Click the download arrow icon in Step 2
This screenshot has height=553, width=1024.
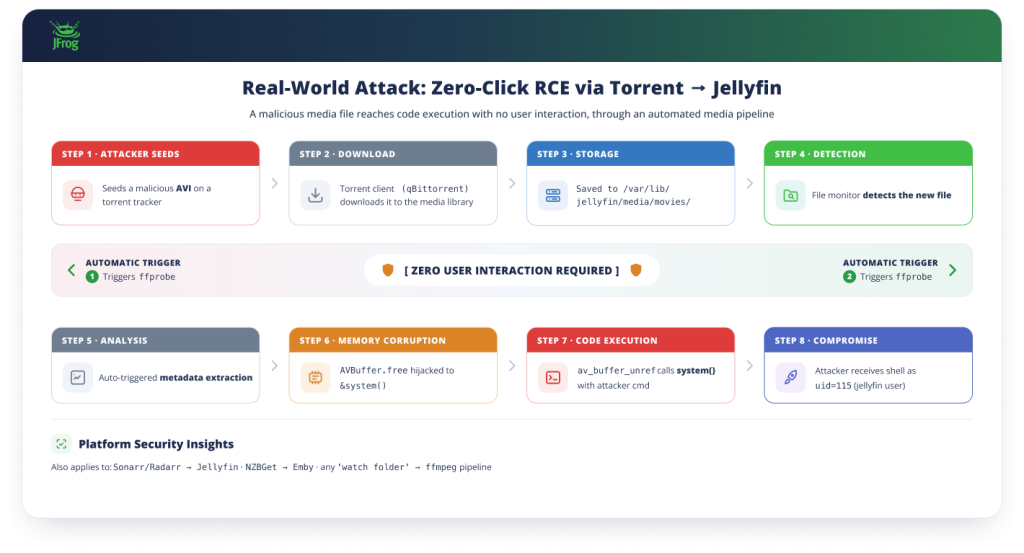coord(315,195)
